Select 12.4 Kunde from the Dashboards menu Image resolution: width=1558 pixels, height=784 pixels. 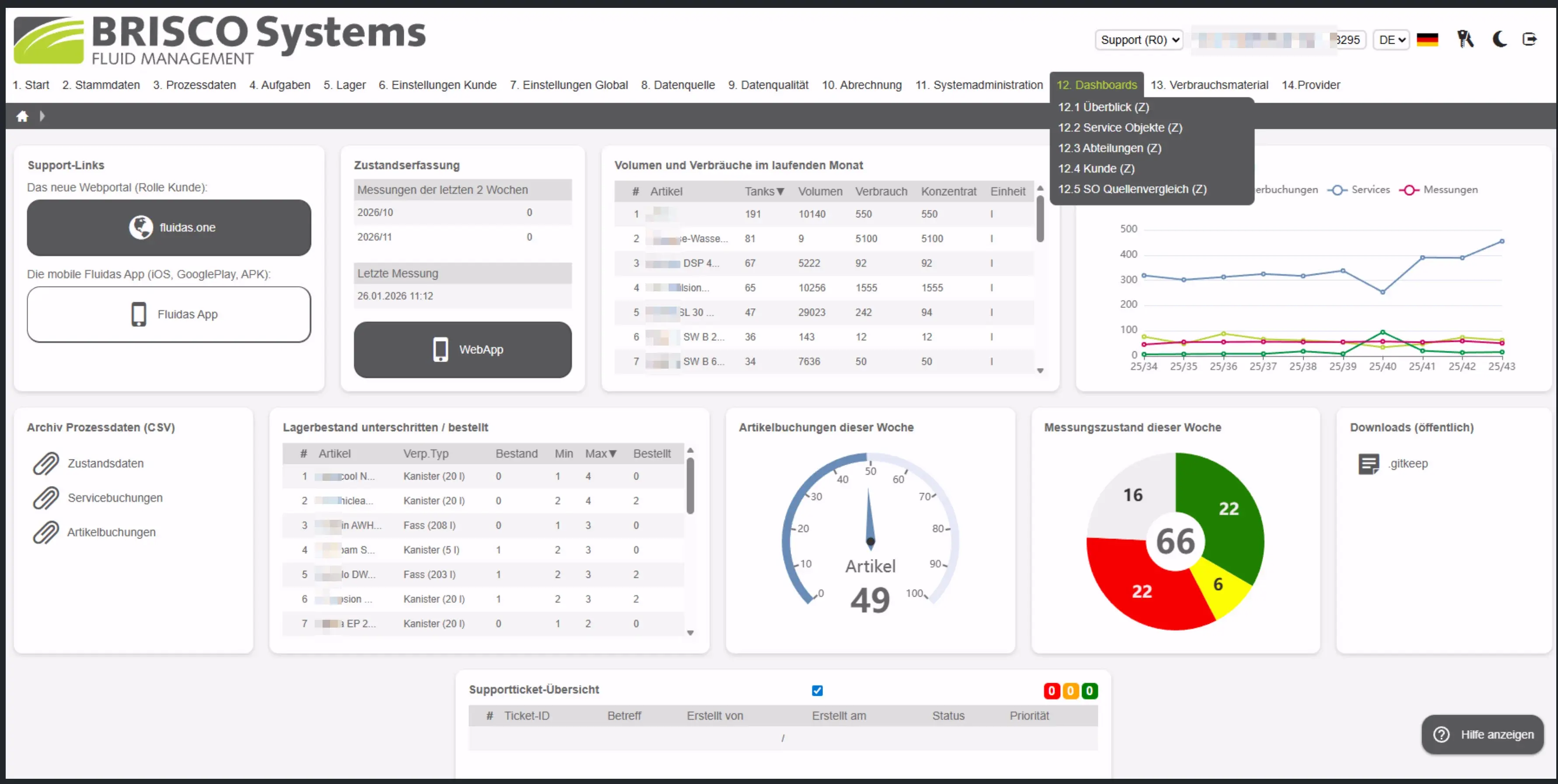pos(1096,169)
